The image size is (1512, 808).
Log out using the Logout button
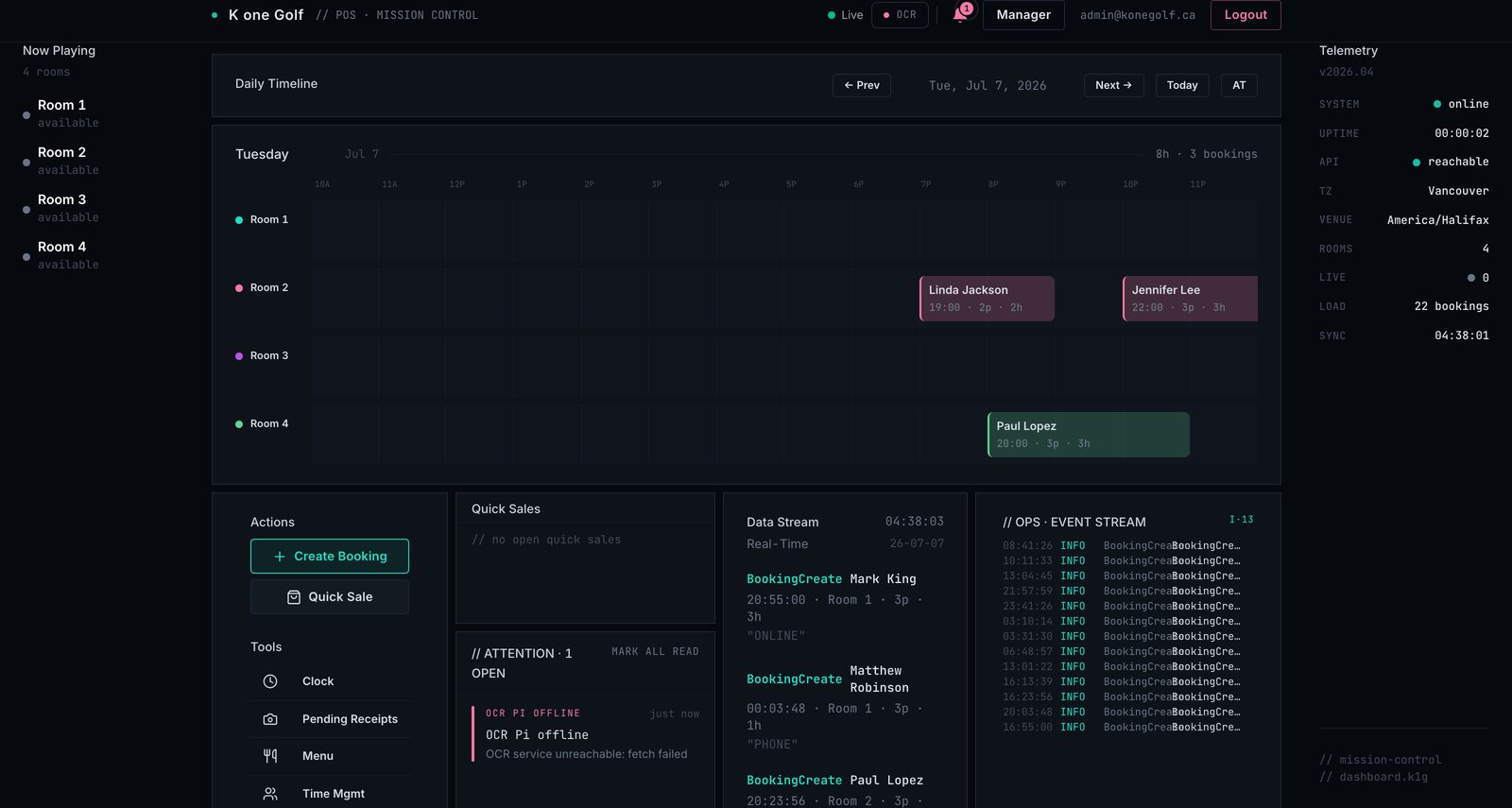click(x=1246, y=15)
